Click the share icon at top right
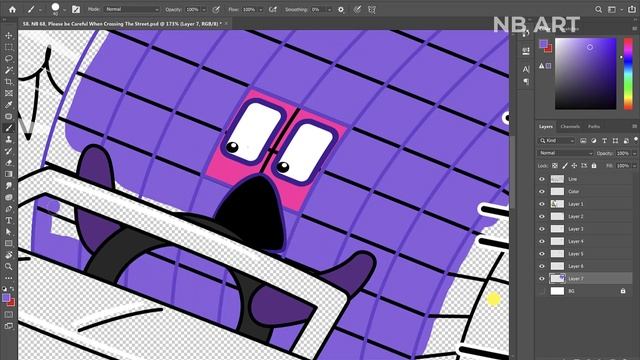Screen dimensions: 640x360 [x=632, y=9]
